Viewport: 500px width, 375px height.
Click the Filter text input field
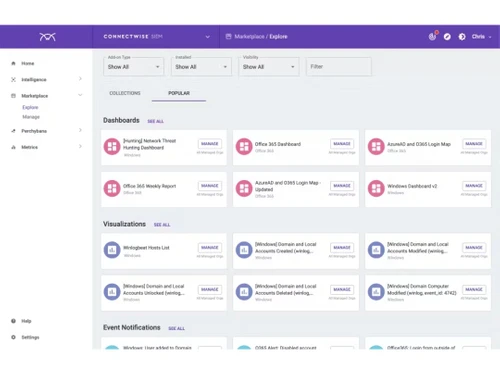pos(339,67)
